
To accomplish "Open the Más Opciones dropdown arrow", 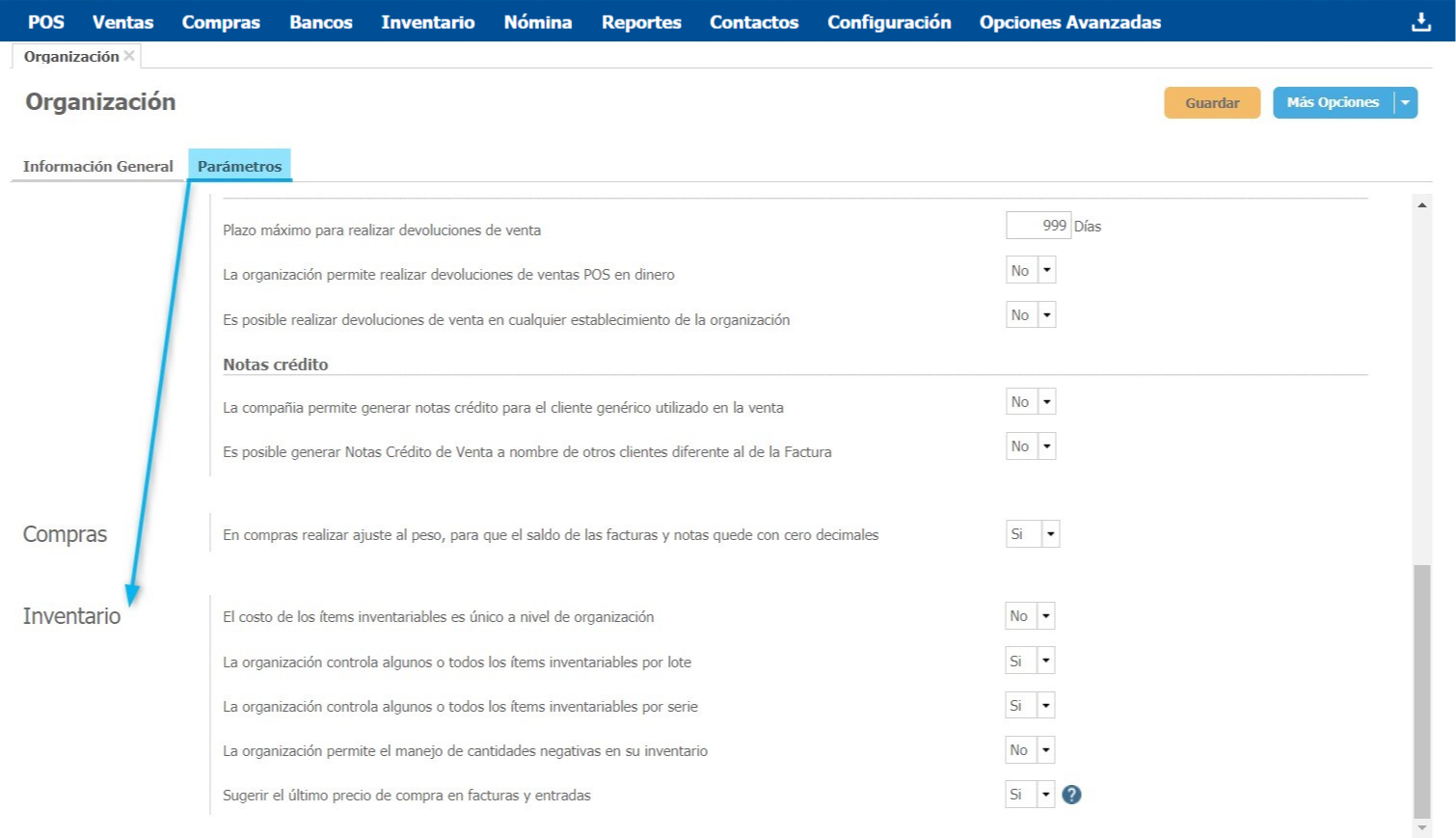I will click(x=1405, y=102).
